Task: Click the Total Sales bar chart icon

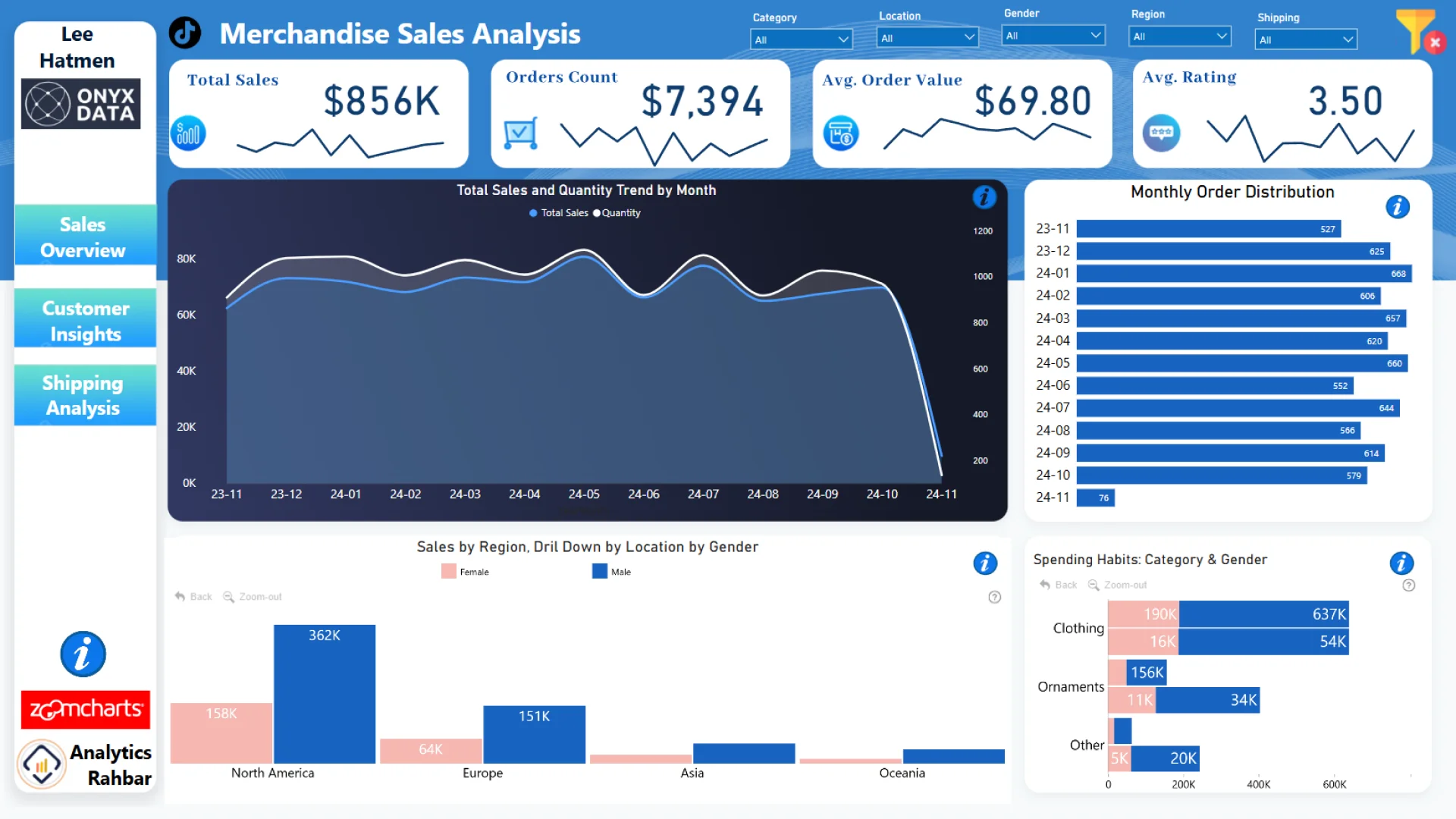Action: pos(189,133)
